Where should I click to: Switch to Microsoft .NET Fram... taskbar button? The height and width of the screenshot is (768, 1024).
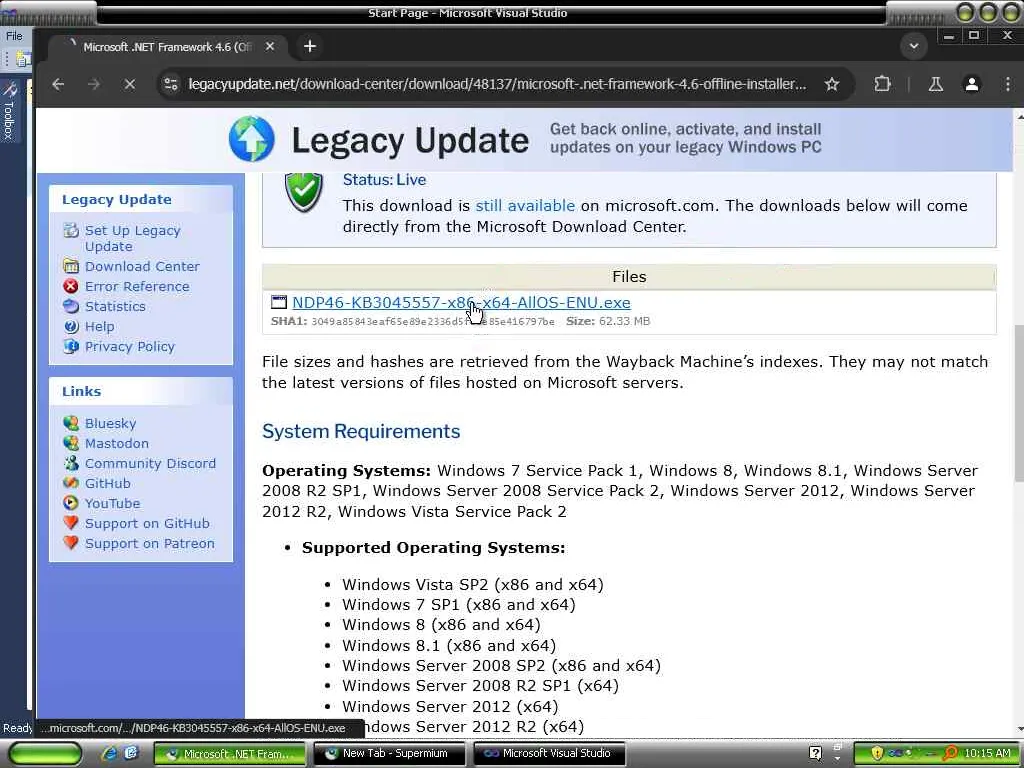click(230, 754)
